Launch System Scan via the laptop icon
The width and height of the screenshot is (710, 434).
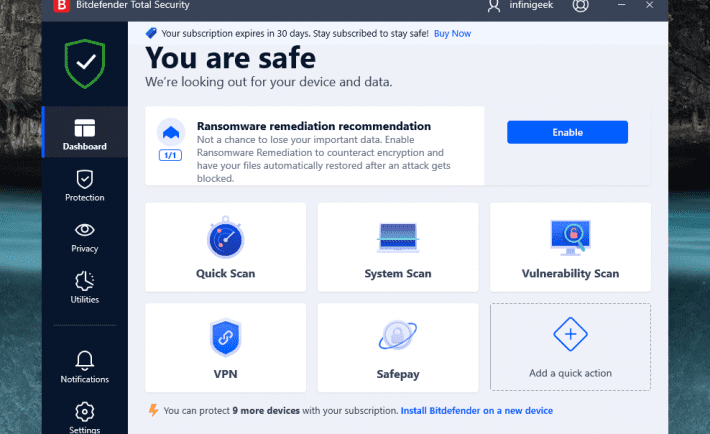(397, 237)
